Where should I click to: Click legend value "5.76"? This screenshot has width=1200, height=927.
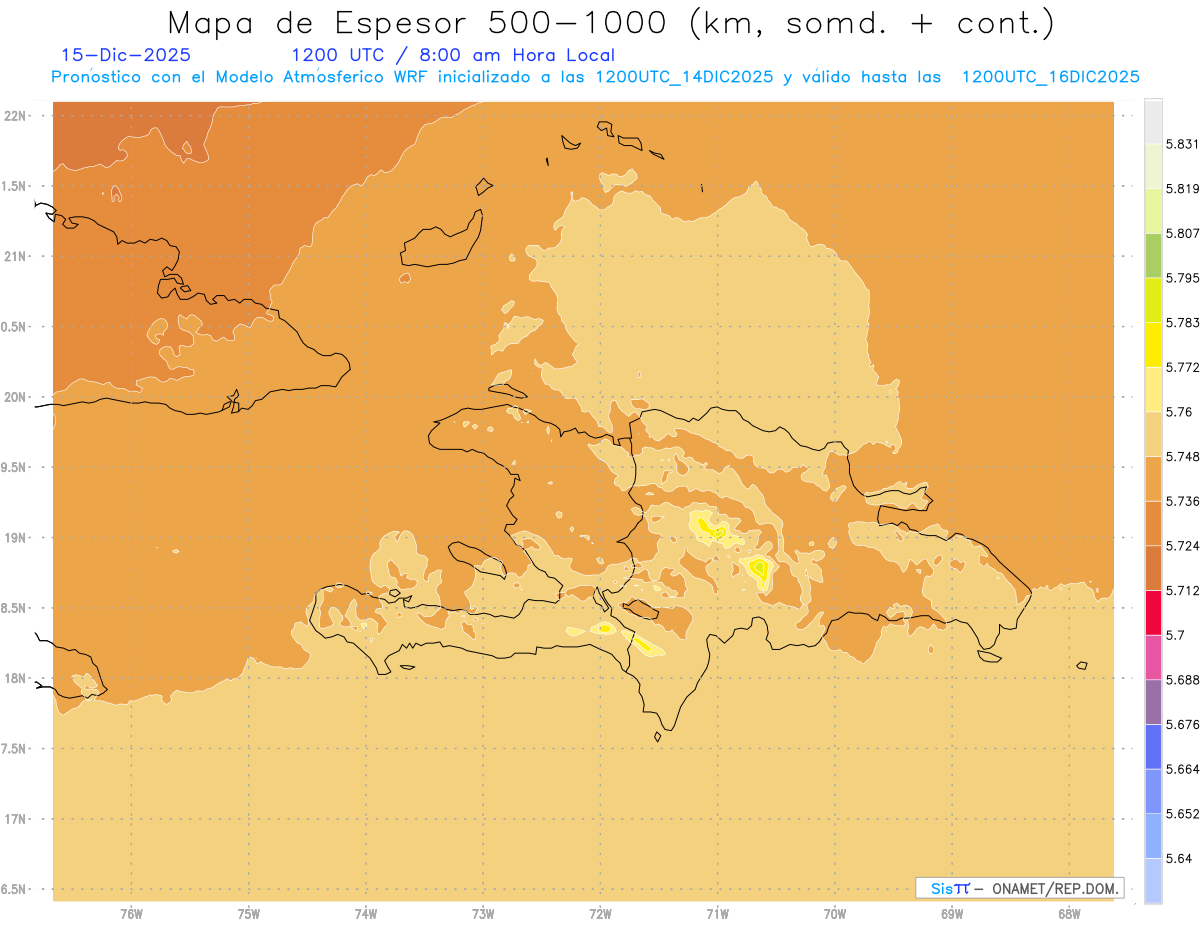point(1179,412)
